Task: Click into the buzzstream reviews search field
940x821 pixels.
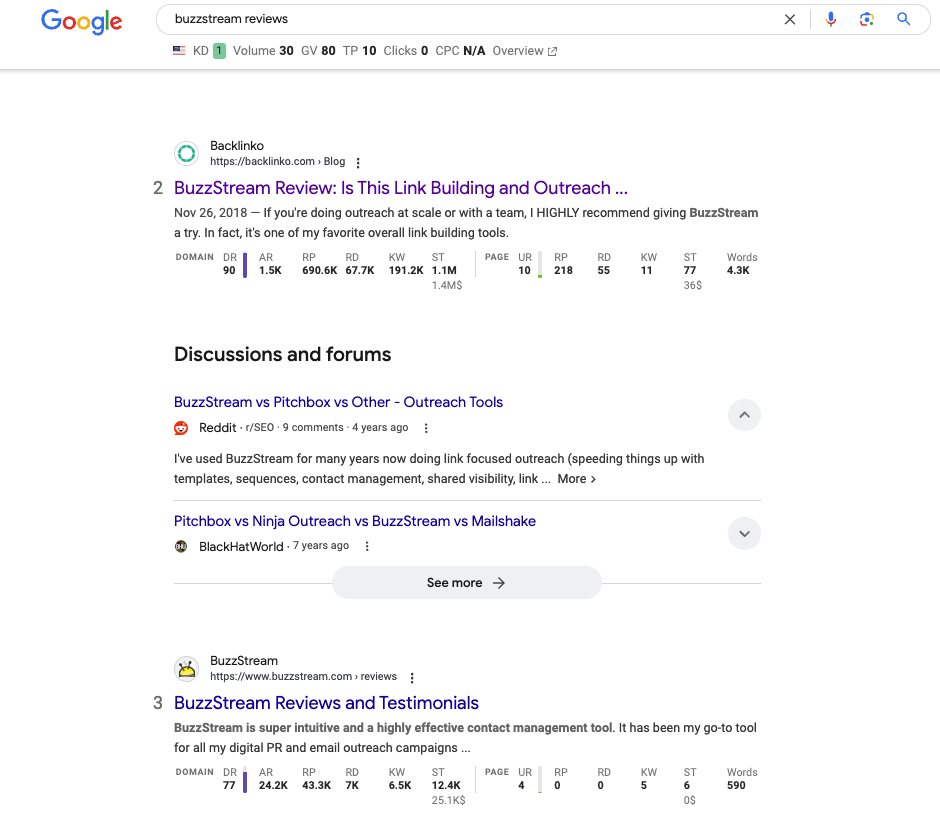Action: 470,19
